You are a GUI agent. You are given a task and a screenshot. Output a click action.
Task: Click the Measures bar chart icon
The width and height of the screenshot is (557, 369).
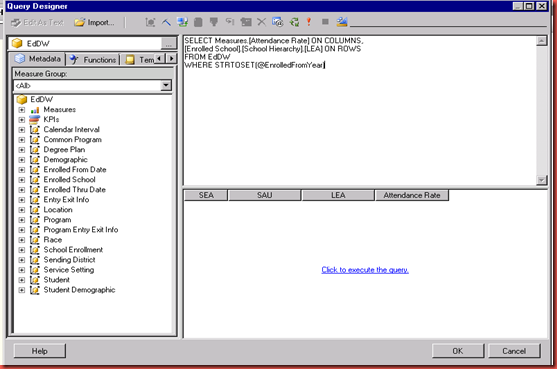(34, 110)
